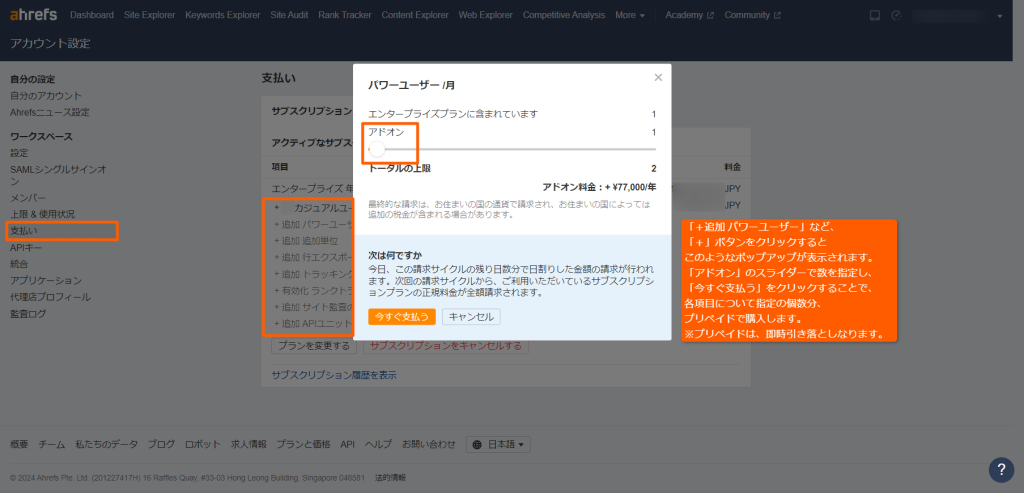Open 監査ログ in sidebar
Image resolution: width=1024 pixels, height=493 pixels.
[28, 314]
